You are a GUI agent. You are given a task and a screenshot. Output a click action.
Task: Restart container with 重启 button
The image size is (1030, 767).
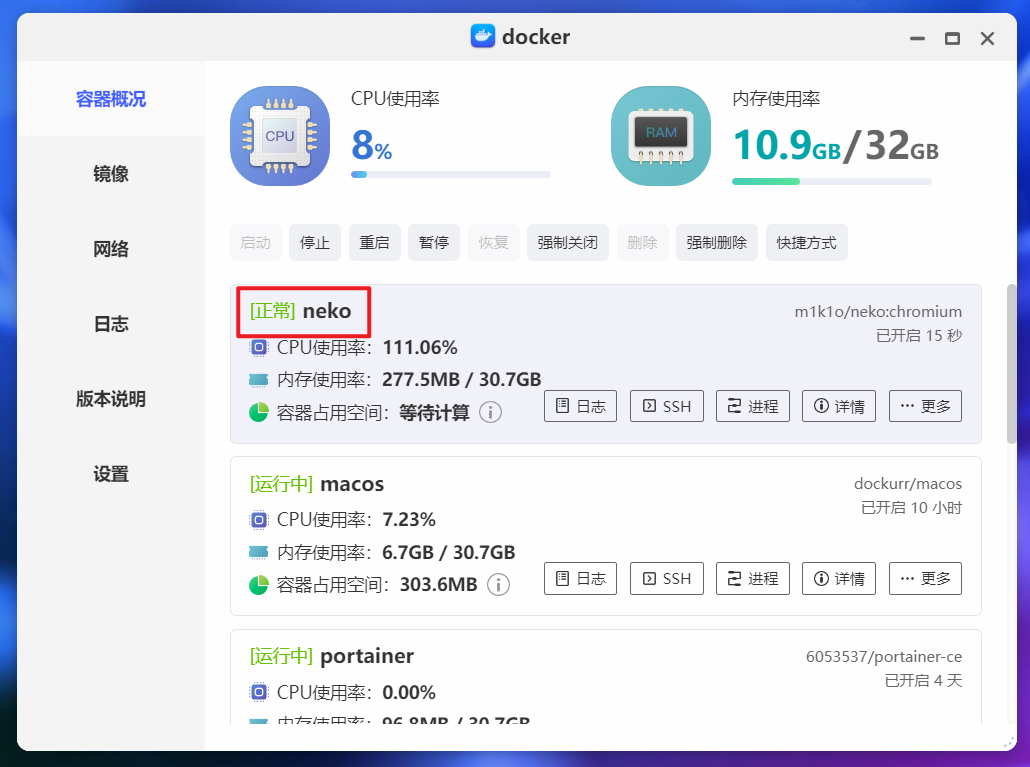(374, 242)
